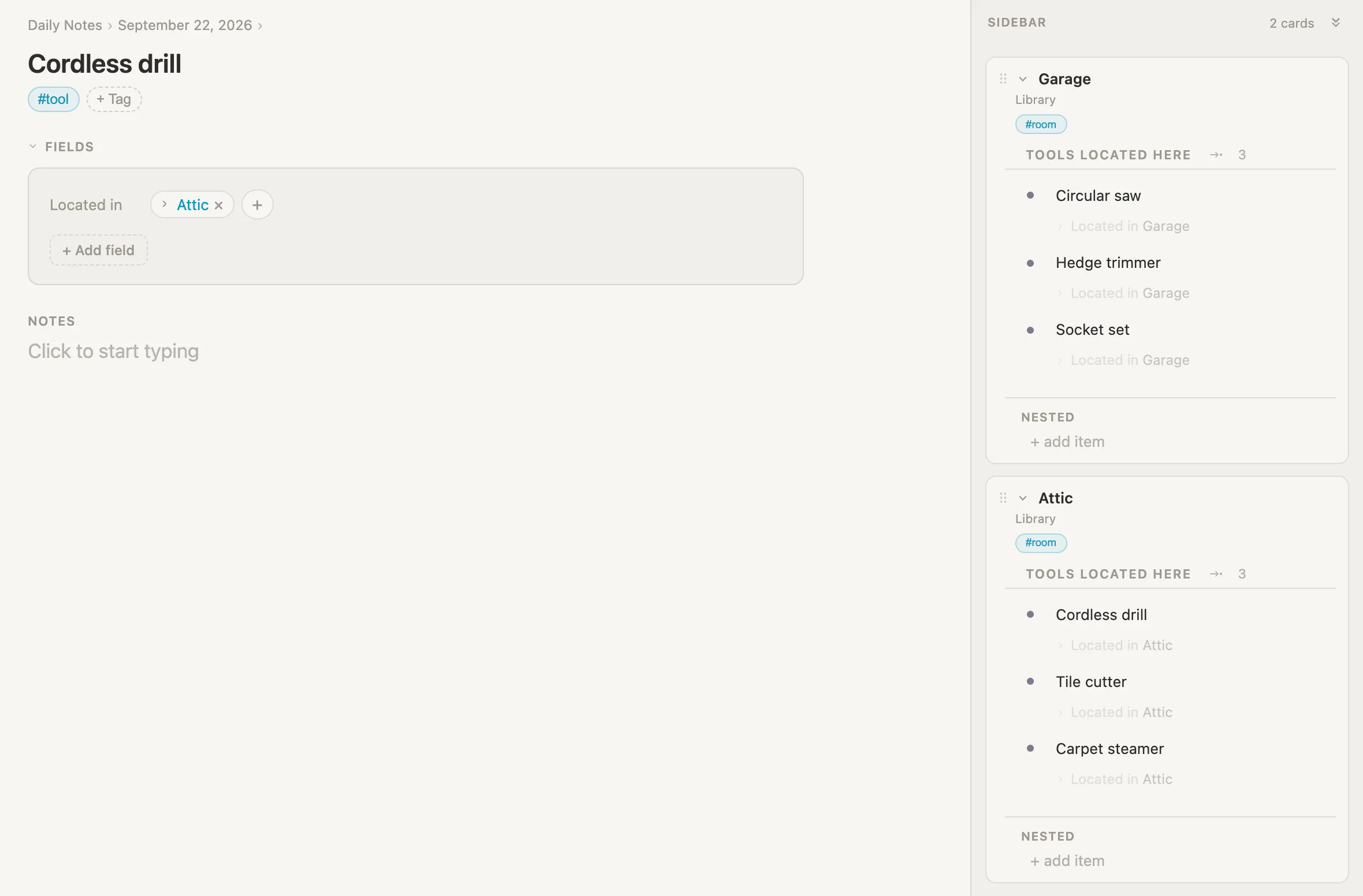Screen dimensions: 1363x896
Task: Open September 22, 2026 breadcrumb
Action: (x=185, y=25)
